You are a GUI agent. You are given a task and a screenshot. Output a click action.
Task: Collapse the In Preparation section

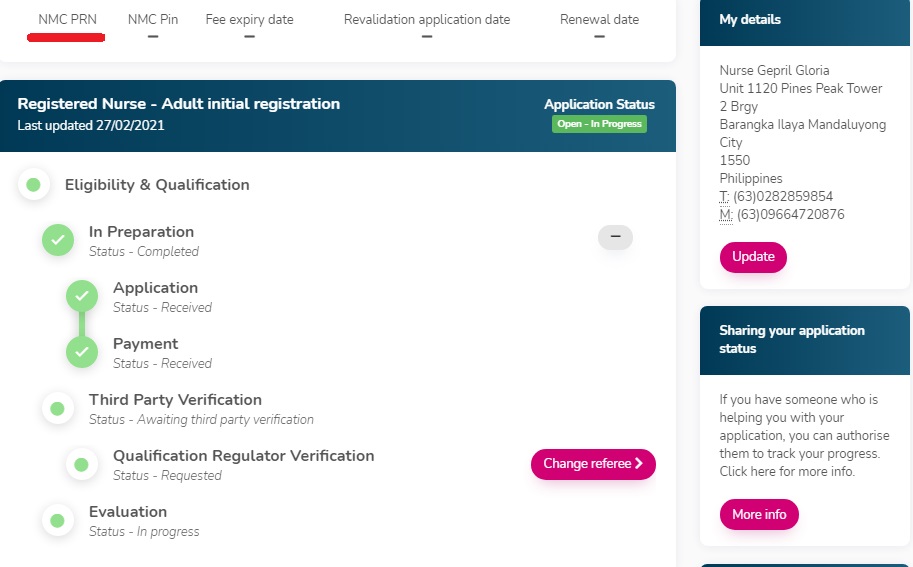point(615,237)
